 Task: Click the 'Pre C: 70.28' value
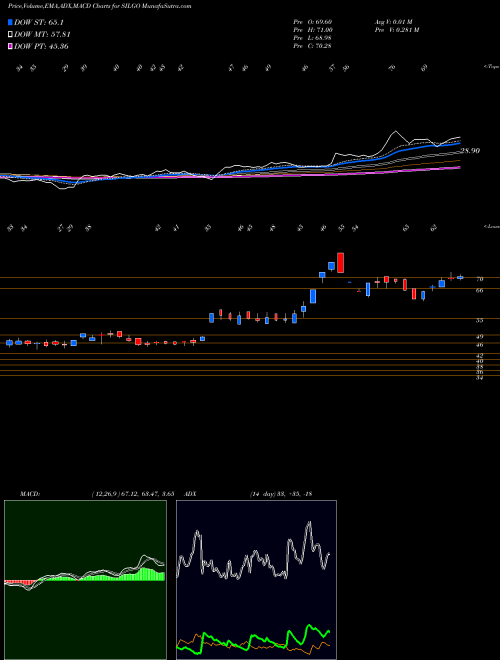[313, 46]
